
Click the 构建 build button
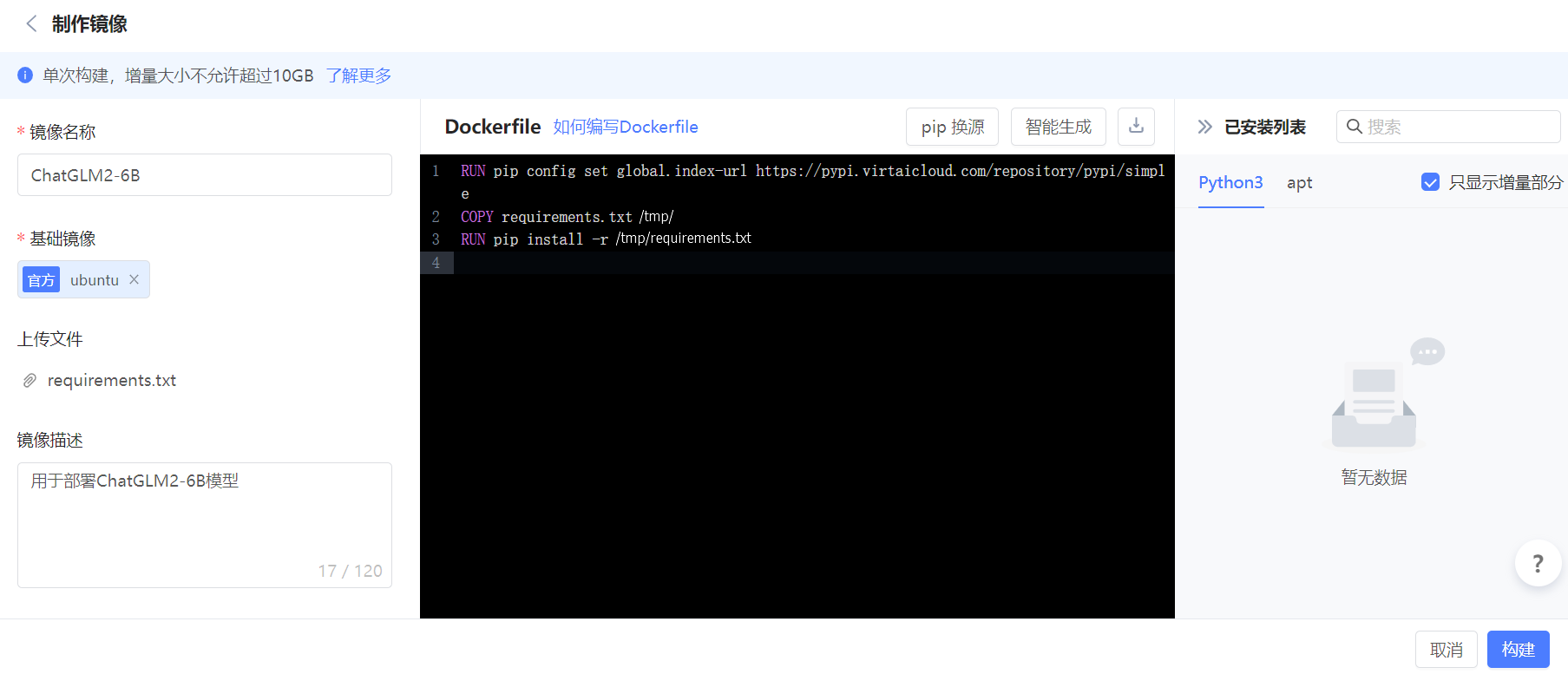pos(1518,650)
